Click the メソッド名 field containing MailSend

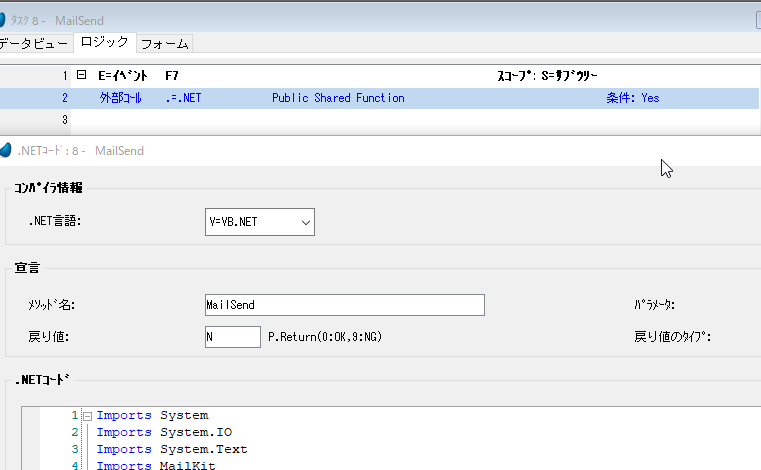344,305
